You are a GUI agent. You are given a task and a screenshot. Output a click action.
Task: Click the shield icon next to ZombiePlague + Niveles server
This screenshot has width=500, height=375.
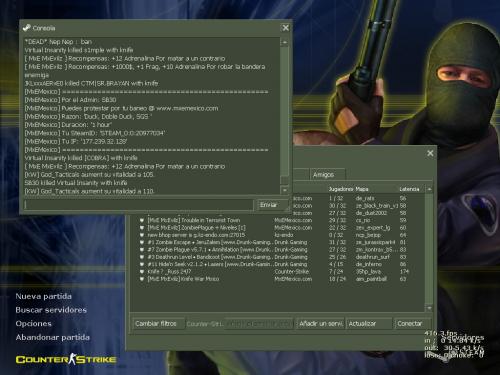coord(142,228)
